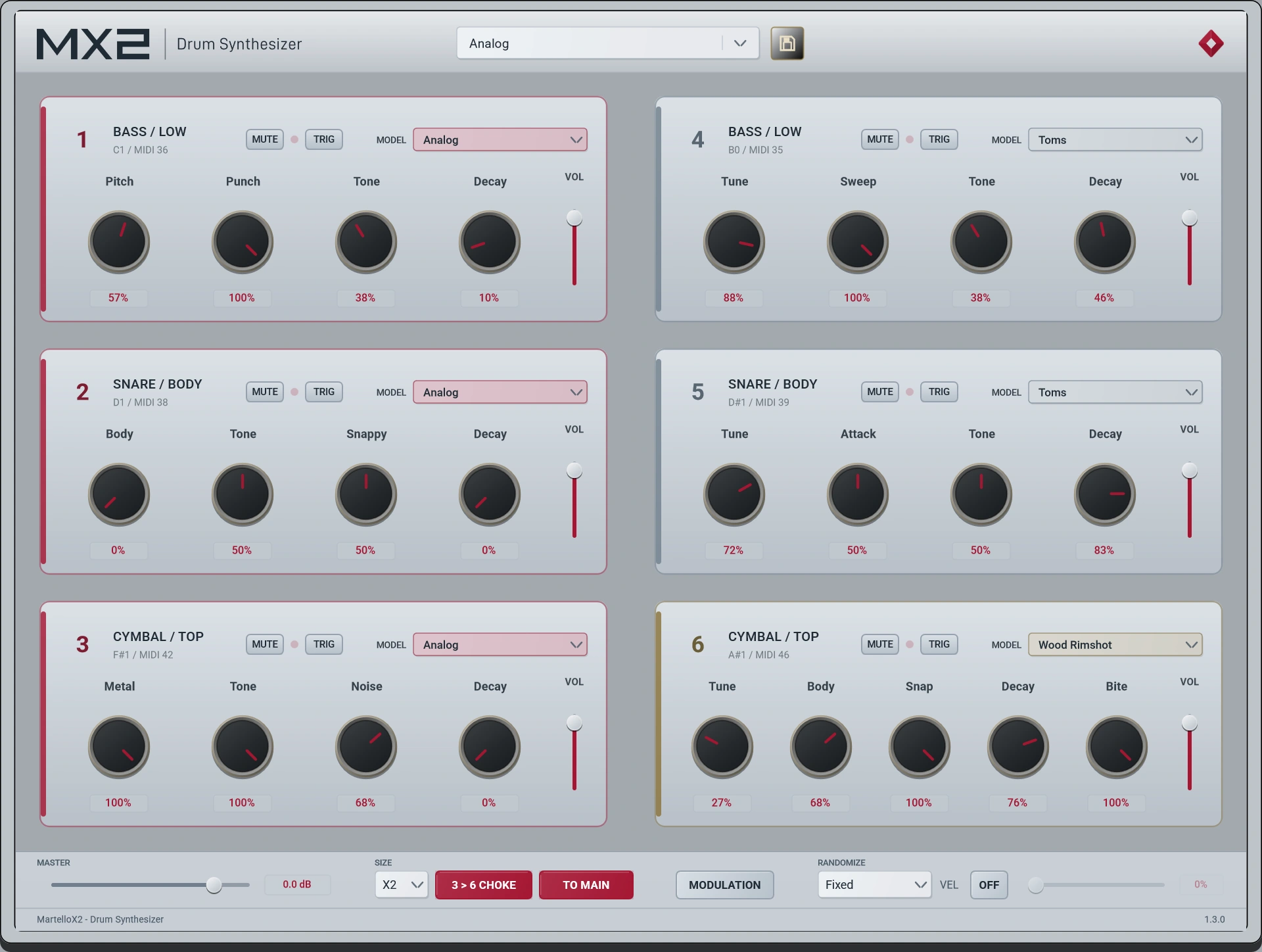Screen dimensions: 1262x952
Task: Open channel 4 Toms MODEL dropdown
Action: 1115,139
